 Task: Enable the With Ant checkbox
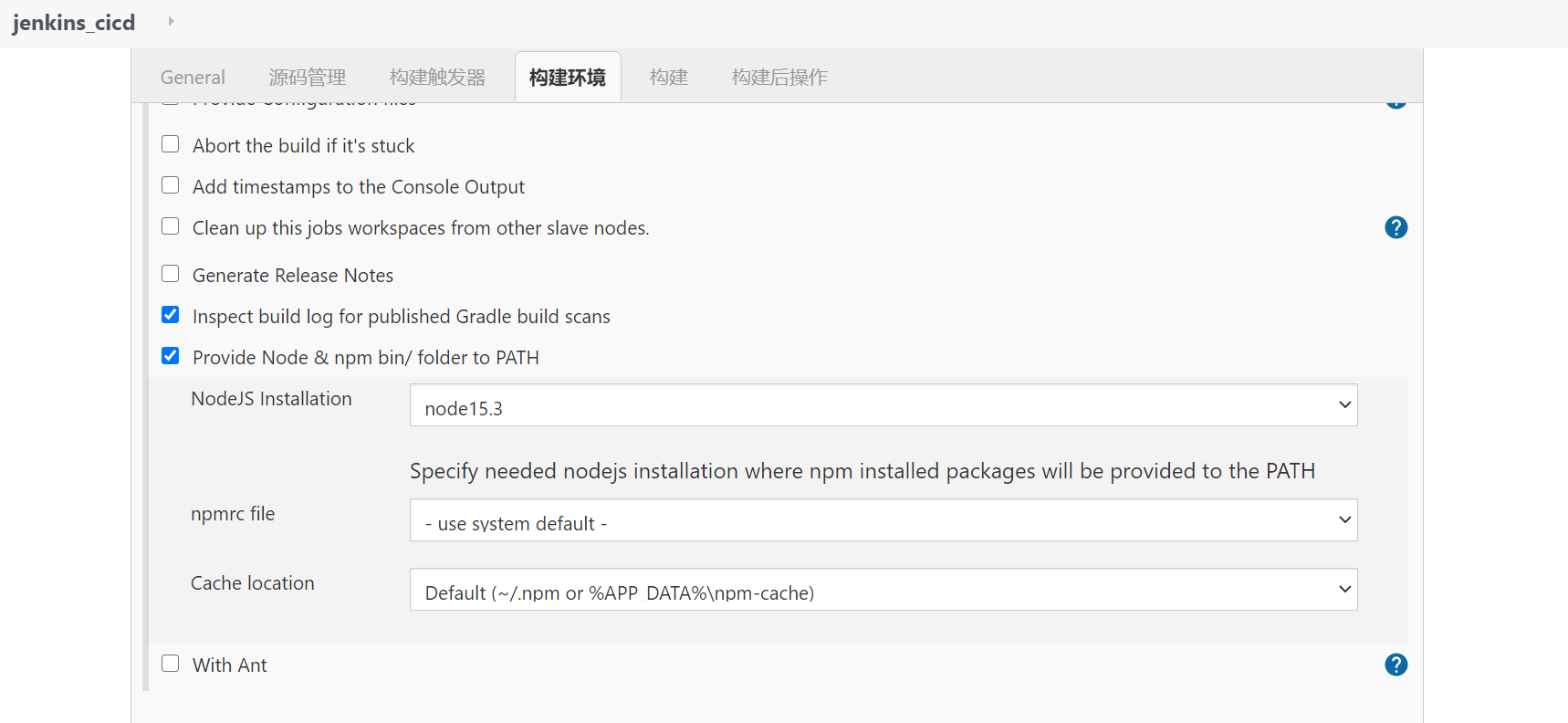171,664
